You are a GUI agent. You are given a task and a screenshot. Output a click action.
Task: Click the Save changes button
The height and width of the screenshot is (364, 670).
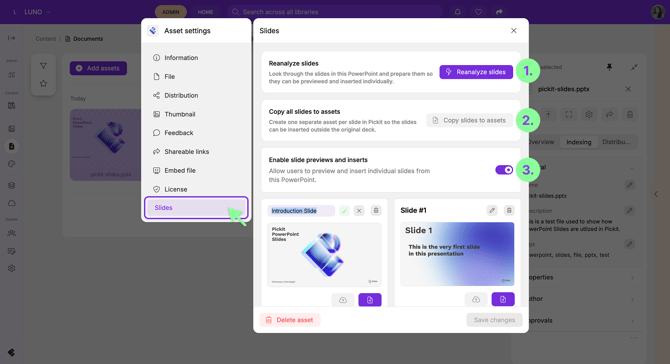[x=494, y=320]
